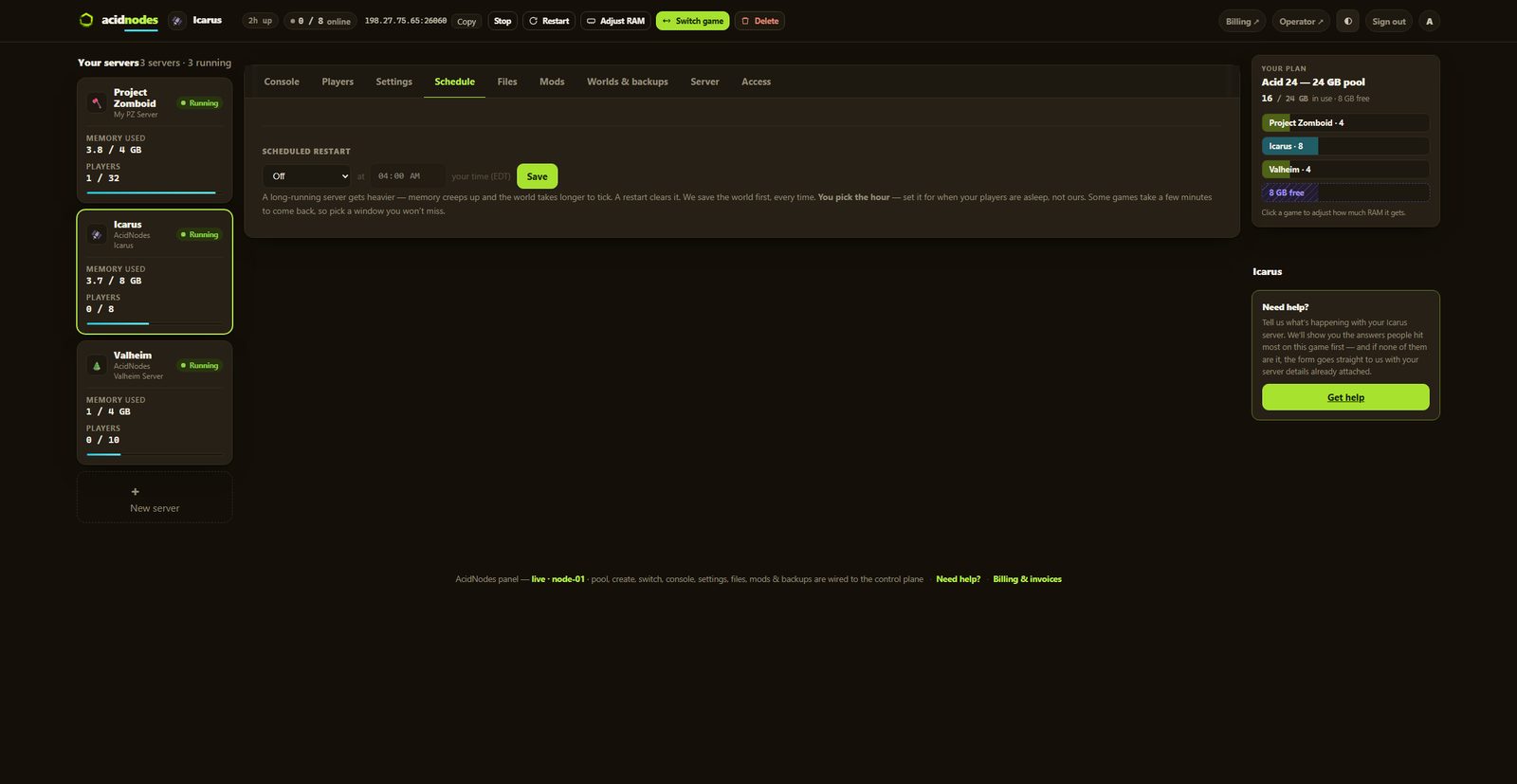Follow the footer Need help? link
The image size is (1517, 784).
coord(959,579)
